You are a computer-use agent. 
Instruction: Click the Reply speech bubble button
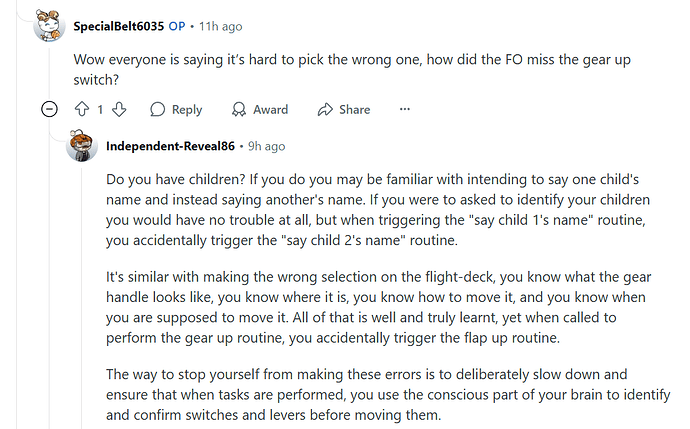[x=176, y=109]
